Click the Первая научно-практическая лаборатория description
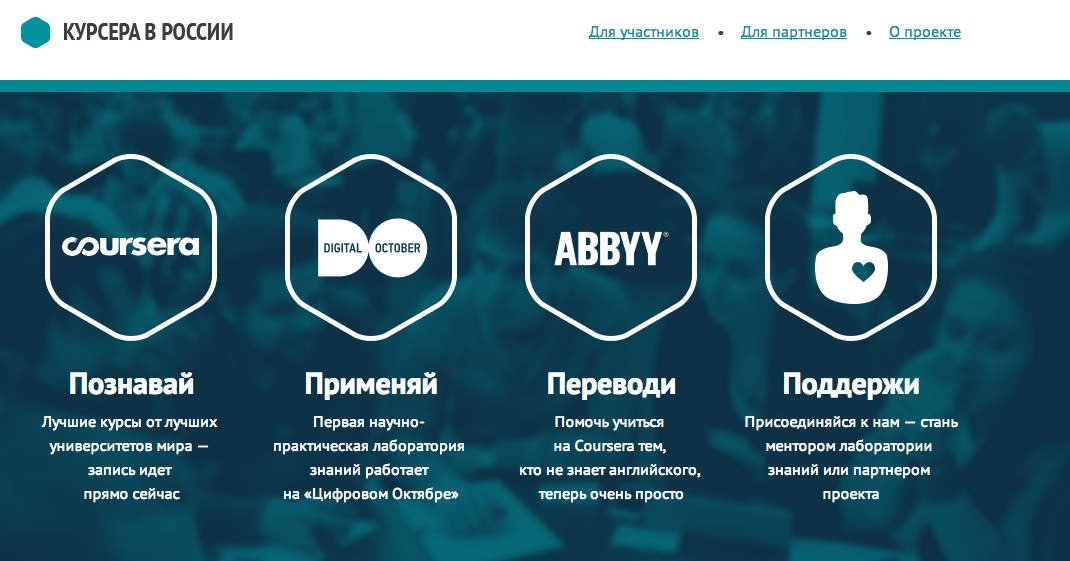Screen dimensions: 1070x561 pos(370,458)
